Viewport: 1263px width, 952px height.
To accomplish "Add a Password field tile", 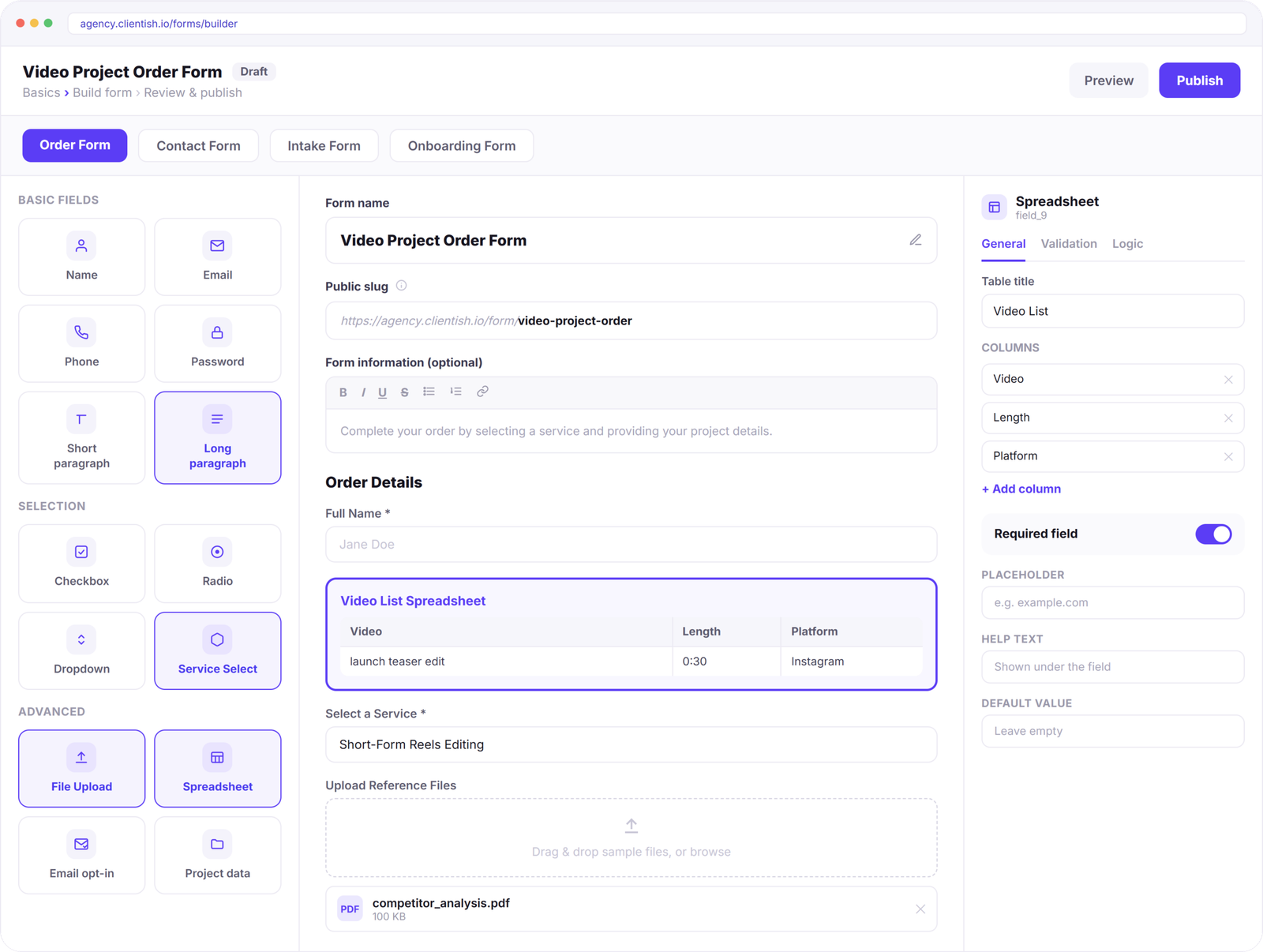I will 217,343.
